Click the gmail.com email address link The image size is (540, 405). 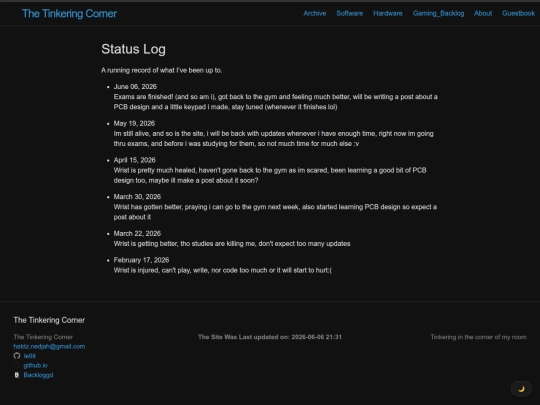49,346
